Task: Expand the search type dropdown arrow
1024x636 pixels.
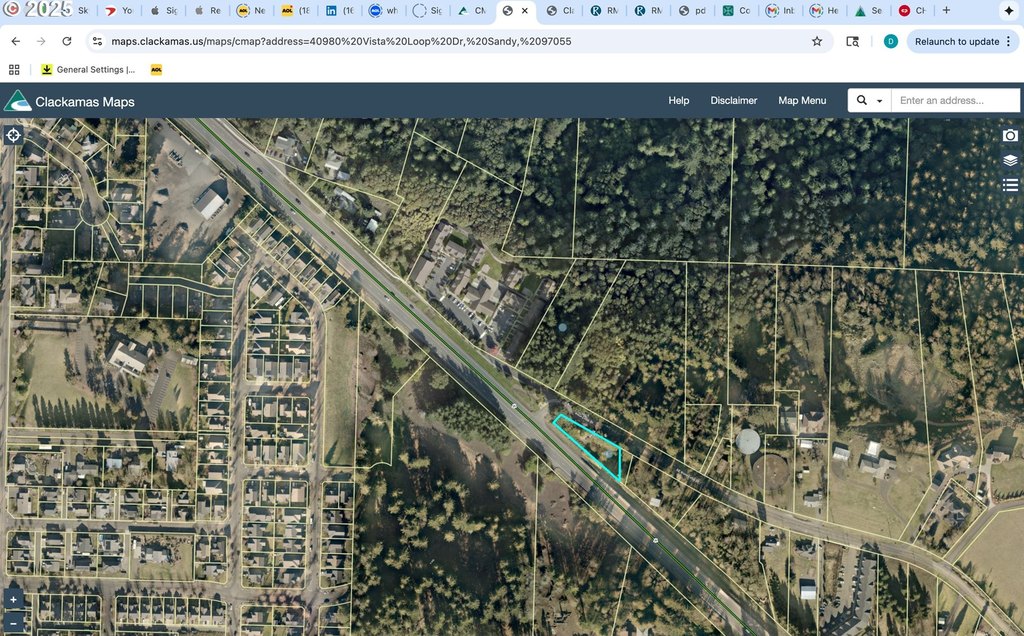Action: [x=880, y=101]
